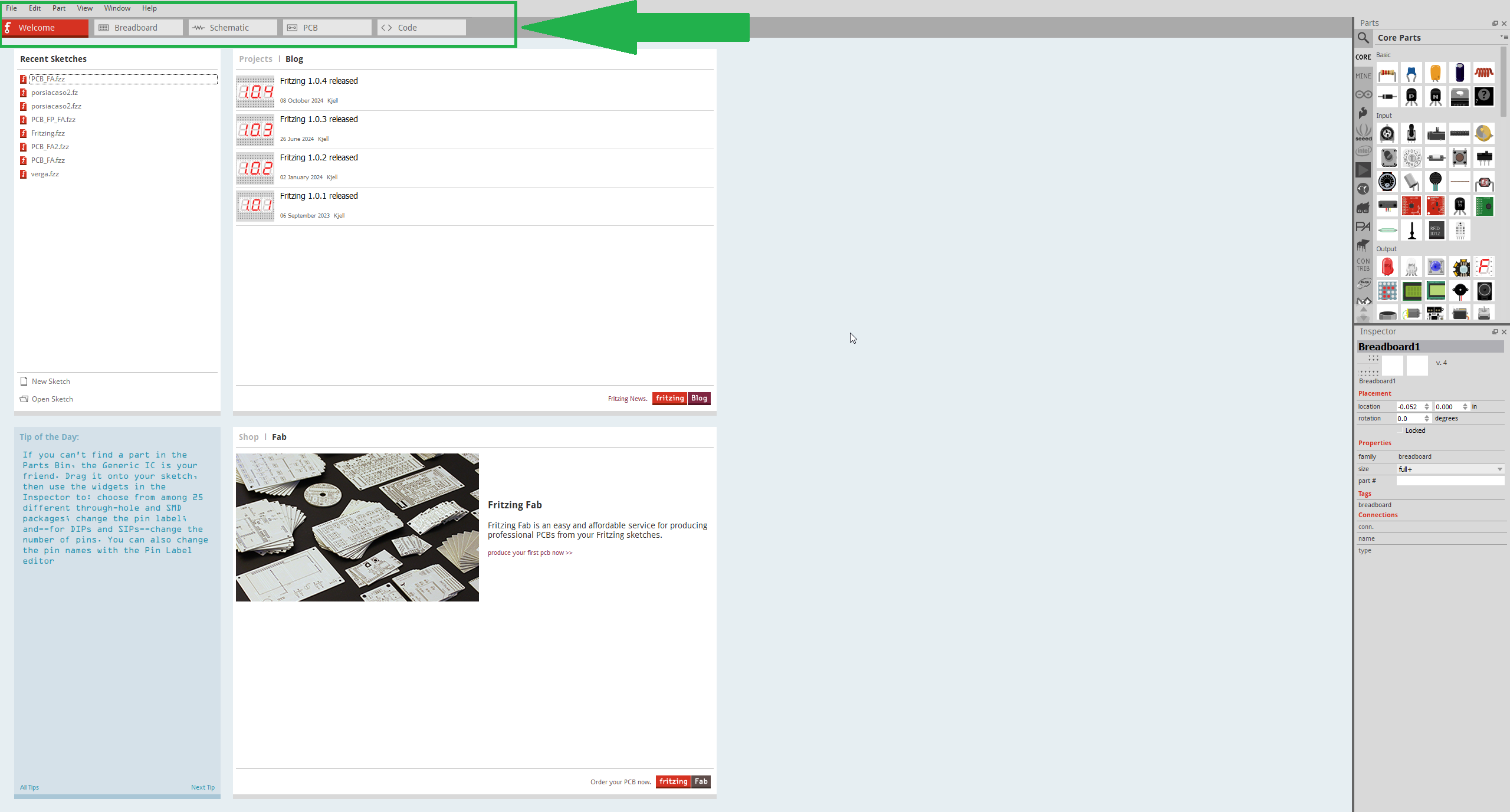Follow 'produce your first pcb now' link
Screen dimensions: 1510x812
click(530, 553)
